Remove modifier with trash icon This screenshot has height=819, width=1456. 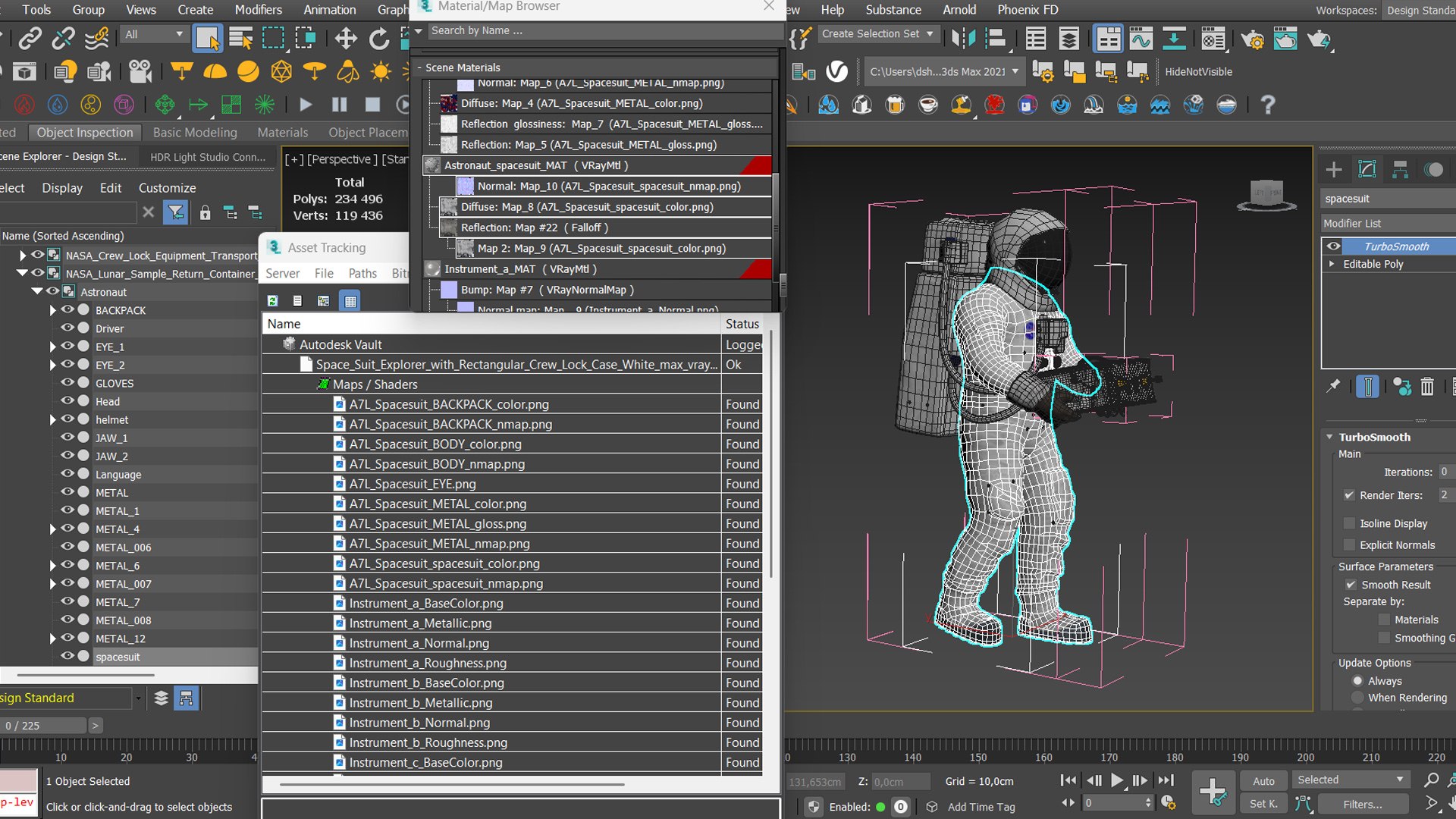pos(1427,387)
